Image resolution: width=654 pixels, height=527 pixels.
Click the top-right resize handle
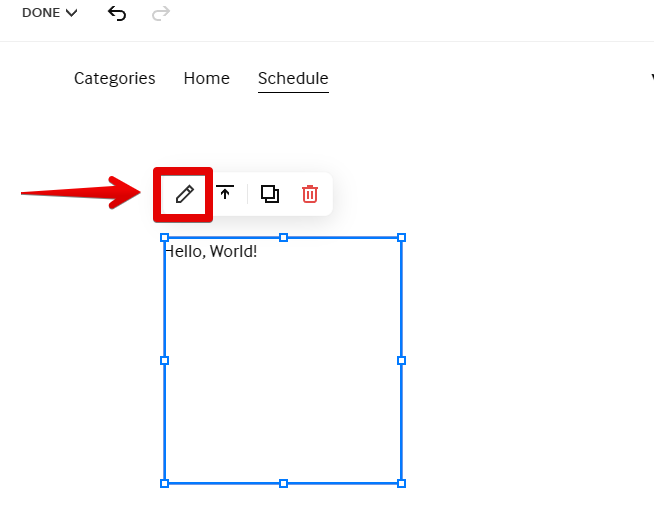[401, 238]
